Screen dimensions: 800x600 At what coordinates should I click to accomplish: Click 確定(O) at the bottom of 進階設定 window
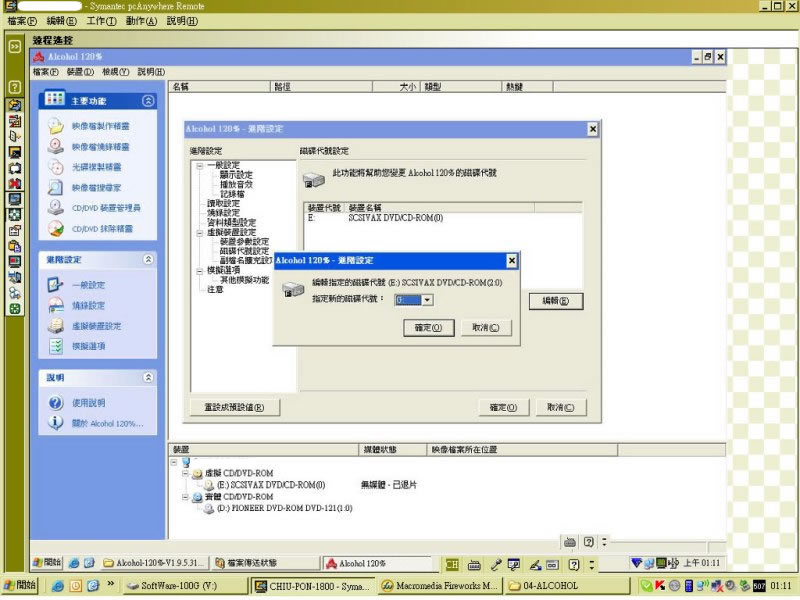click(x=504, y=408)
